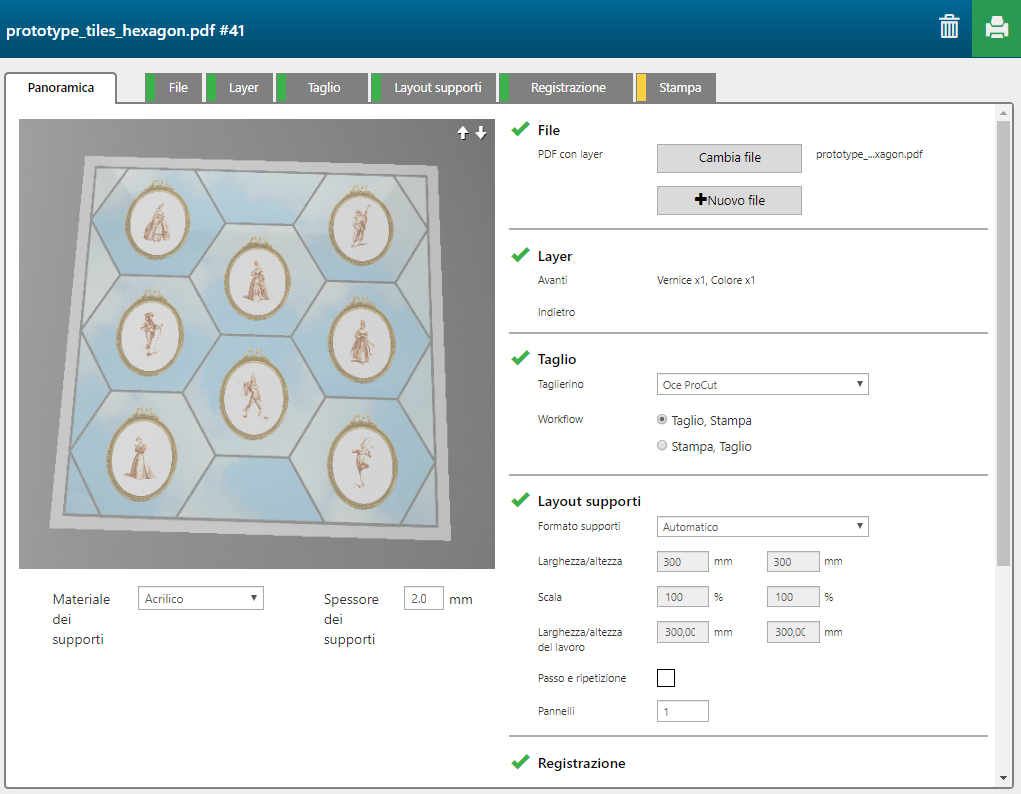Open the Stampa tab
Viewport: 1021px width, 794px height.
[x=676, y=87]
